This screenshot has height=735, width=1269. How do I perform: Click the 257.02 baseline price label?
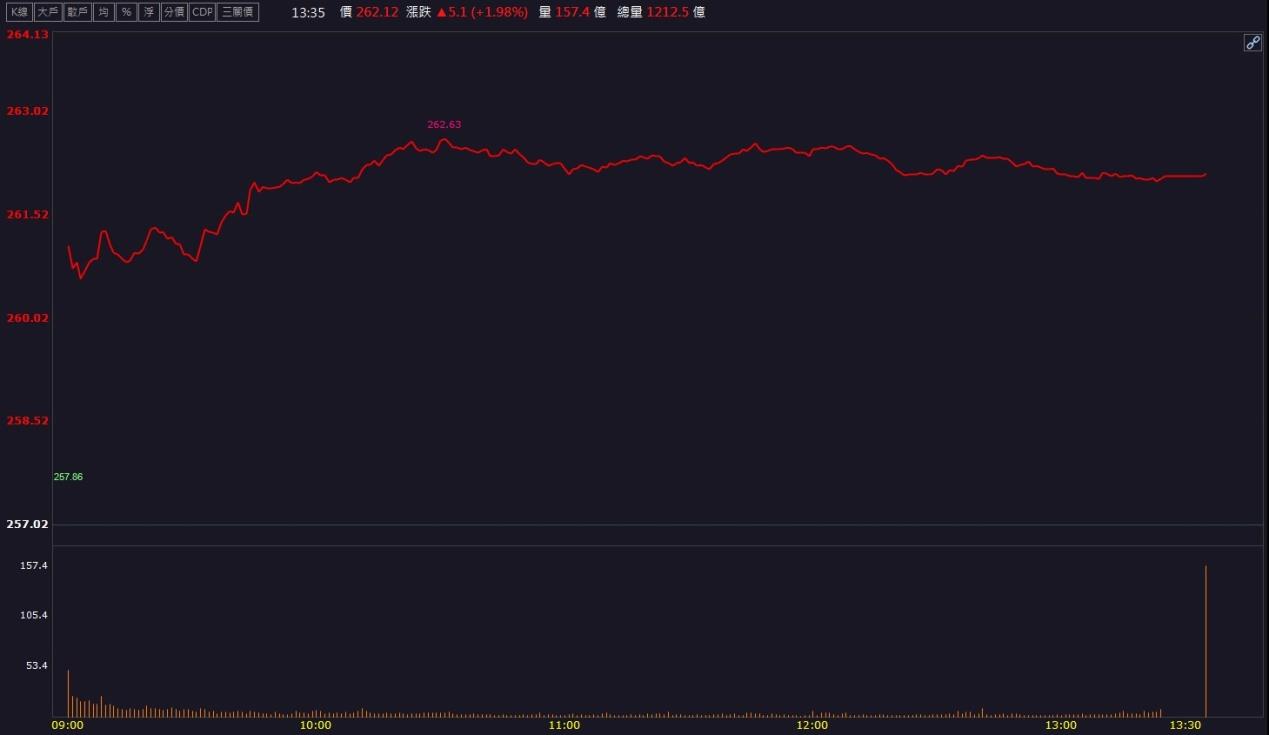27,524
